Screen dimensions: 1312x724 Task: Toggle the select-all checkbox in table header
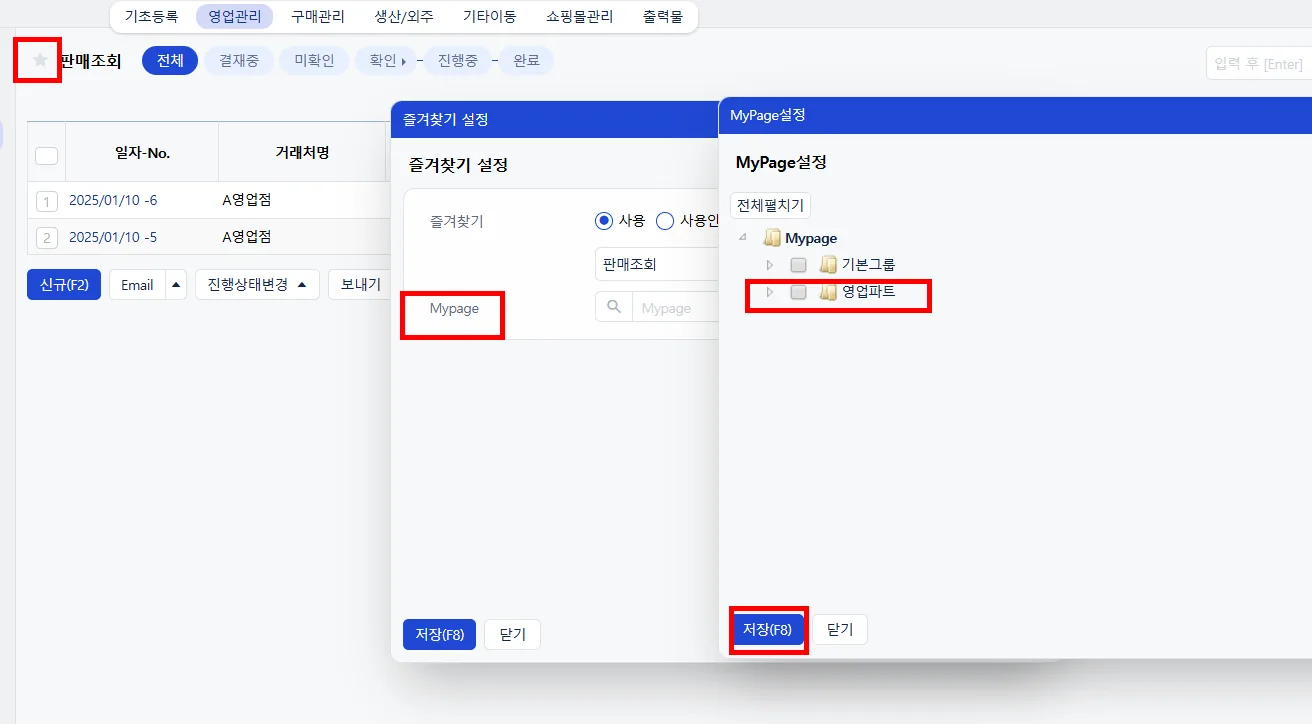coord(46,155)
